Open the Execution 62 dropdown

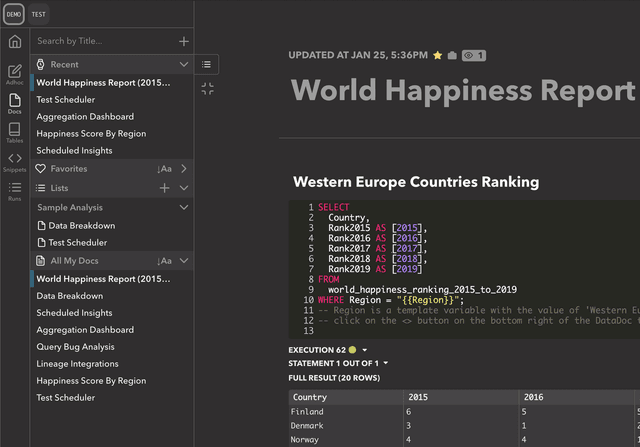pyautogui.click(x=365, y=349)
